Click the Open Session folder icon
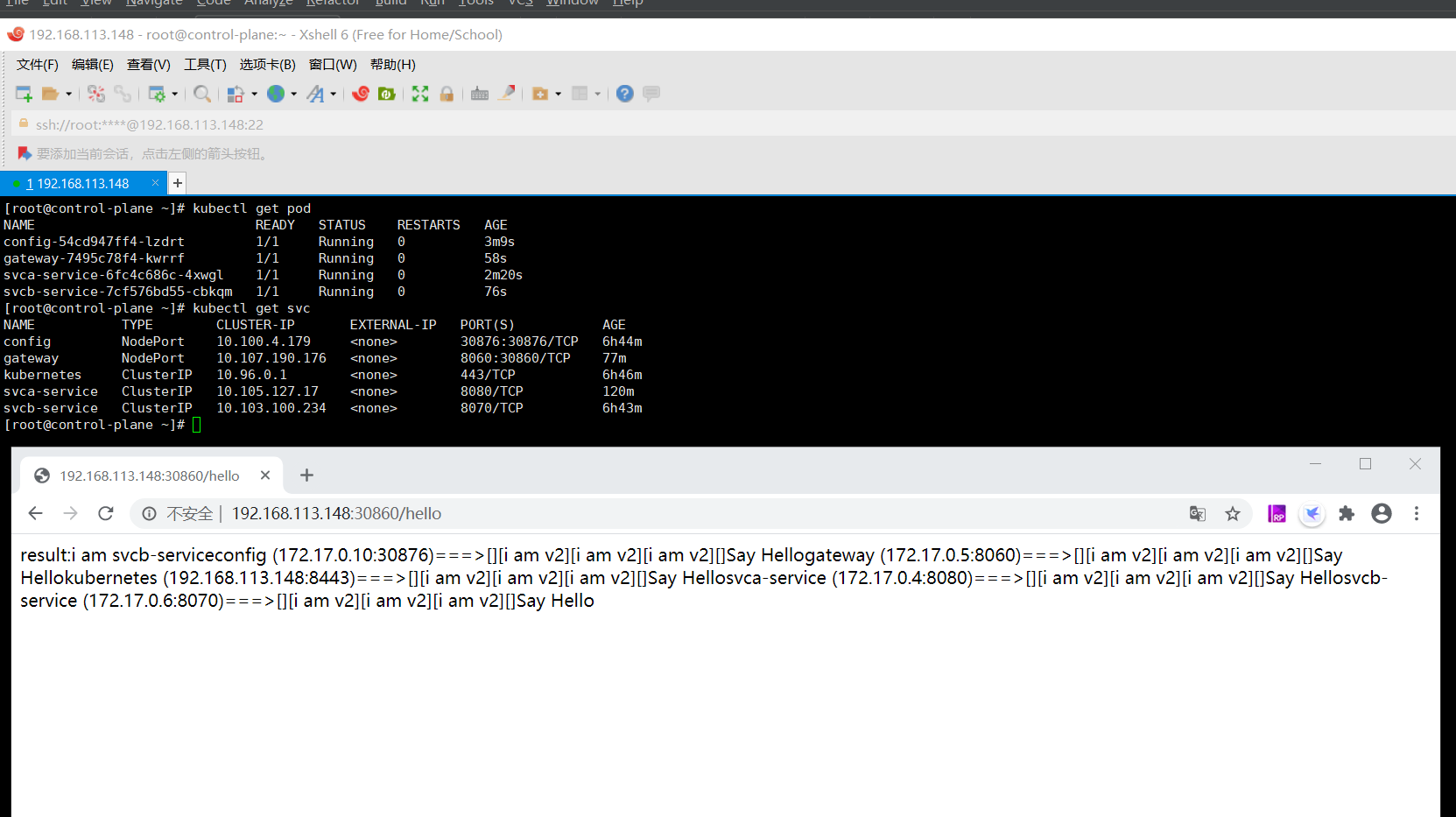Viewport: 1456px width, 817px height. tap(50, 94)
